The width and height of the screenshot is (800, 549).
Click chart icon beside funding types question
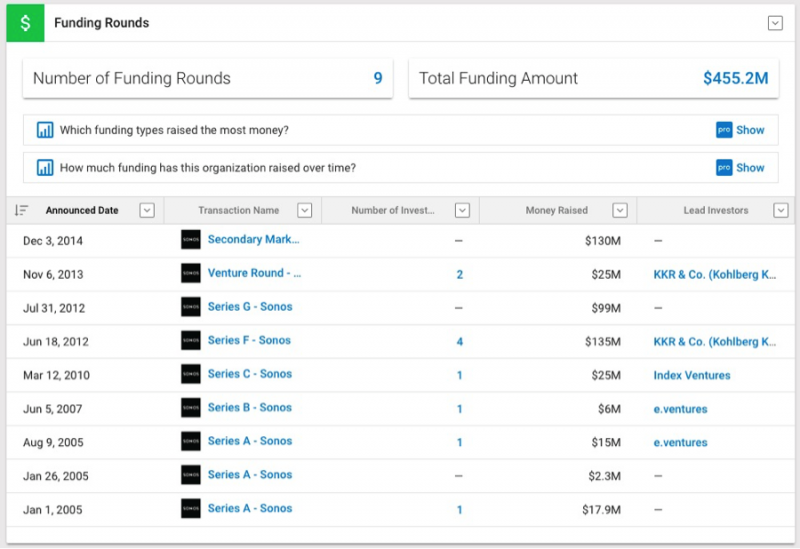click(x=45, y=130)
